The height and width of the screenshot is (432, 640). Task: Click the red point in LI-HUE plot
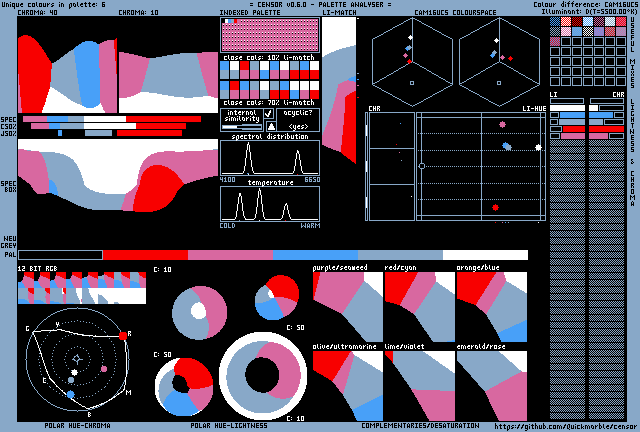click(495, 207)
